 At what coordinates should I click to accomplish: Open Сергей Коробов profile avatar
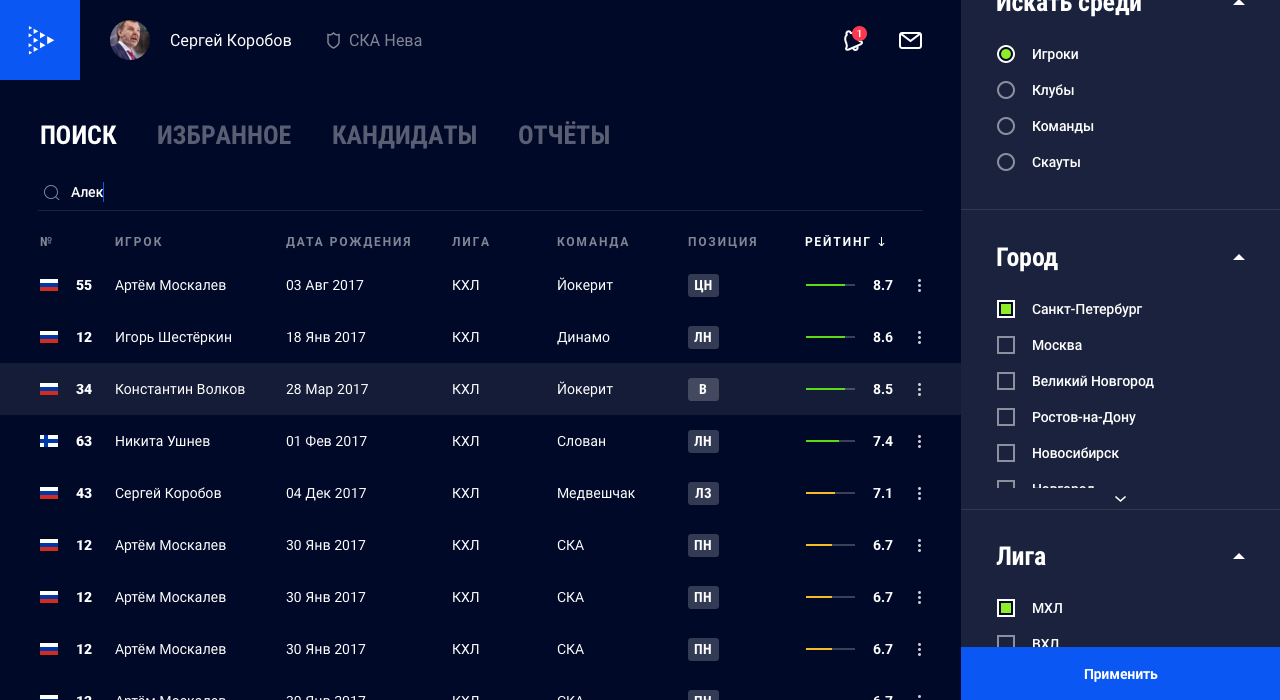tap(130, 40)
